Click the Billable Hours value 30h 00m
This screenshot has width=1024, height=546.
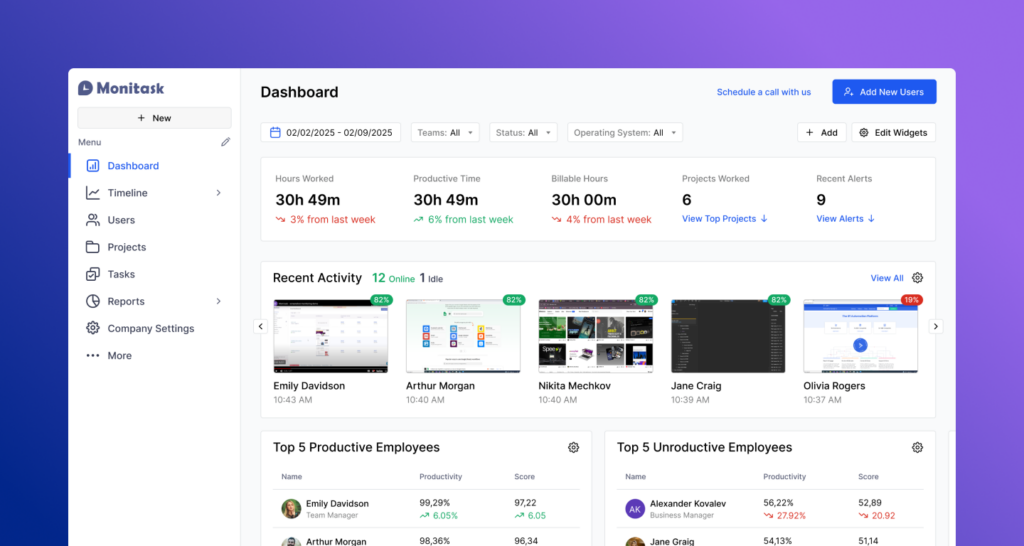[x=584, y=200]
